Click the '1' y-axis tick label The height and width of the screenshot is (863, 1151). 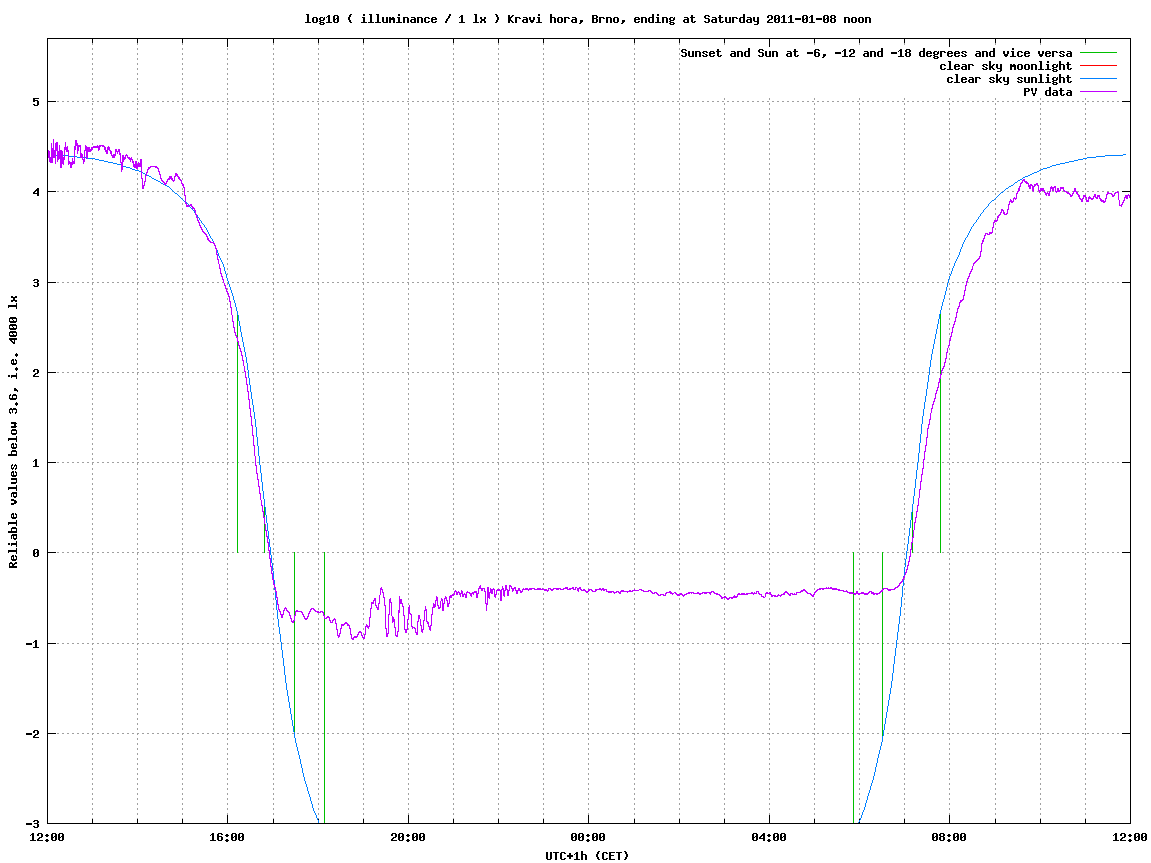(x=35, y=463)
